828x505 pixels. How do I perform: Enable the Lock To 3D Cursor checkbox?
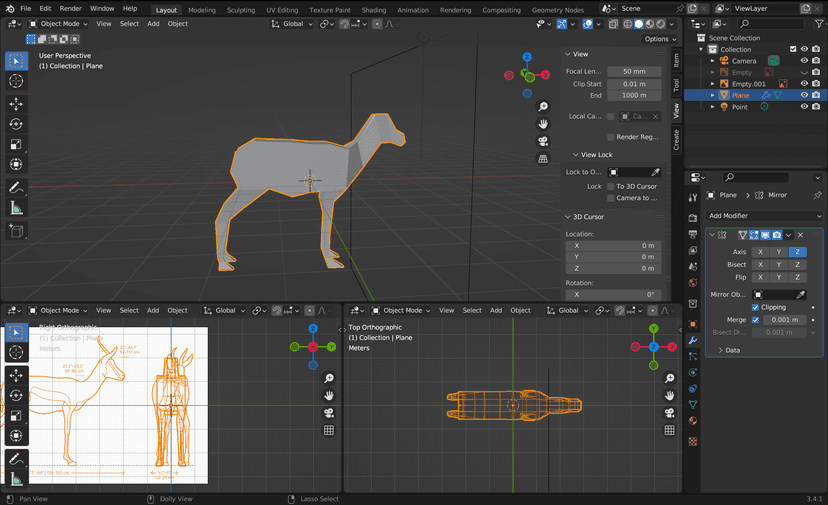click(x=611, y=186)
